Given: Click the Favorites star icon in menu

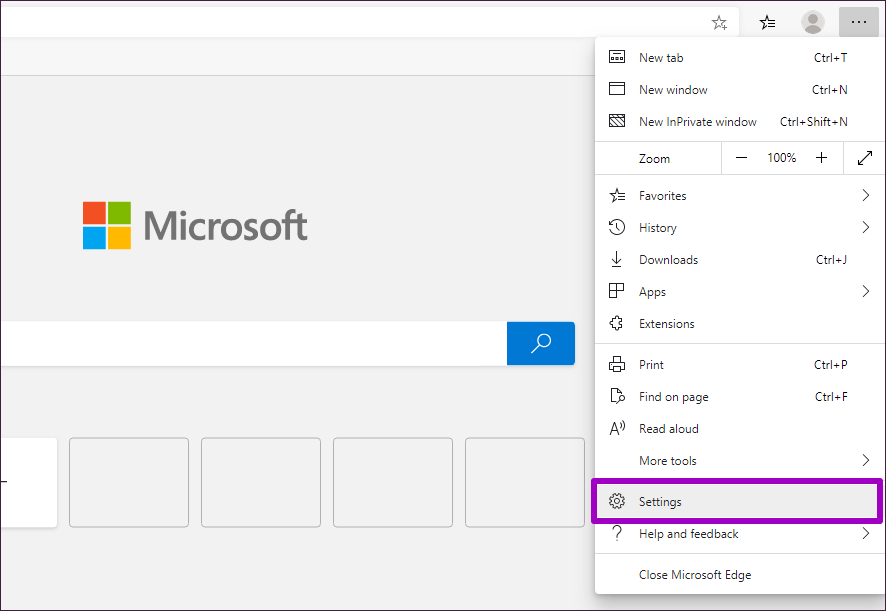Looking at the screenshot, I should tap(617, 196).
